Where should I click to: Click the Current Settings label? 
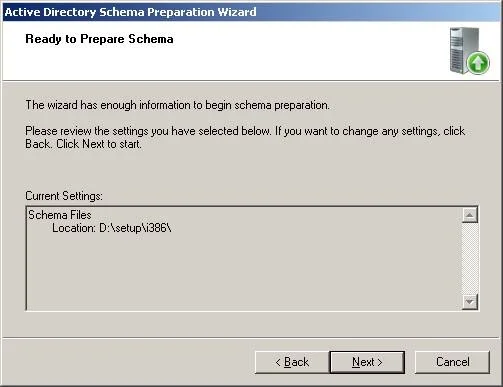tap(64, 196)
